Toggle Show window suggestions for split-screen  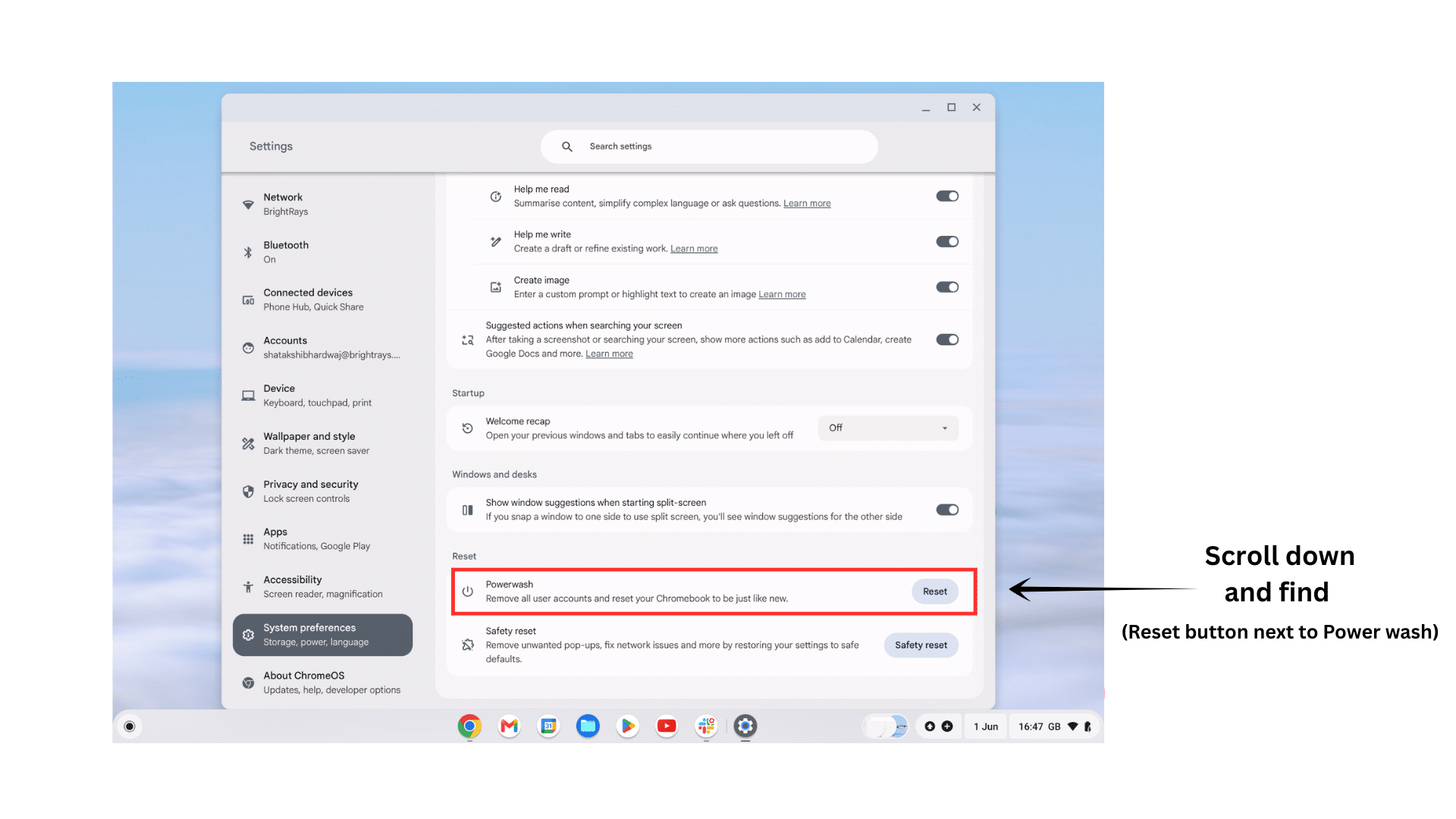947,510
